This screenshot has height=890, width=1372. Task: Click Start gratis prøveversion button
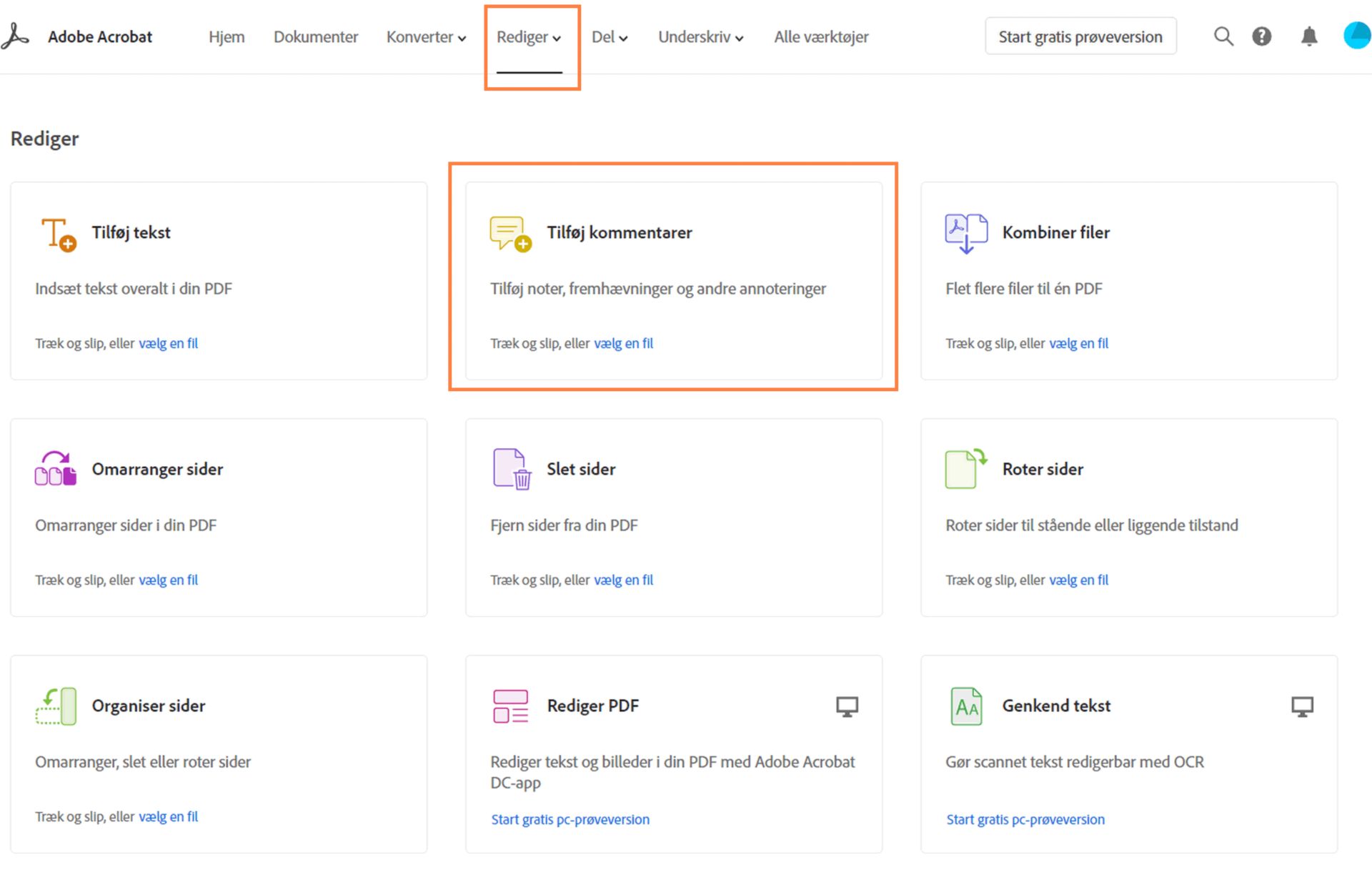coord(1080,36)
